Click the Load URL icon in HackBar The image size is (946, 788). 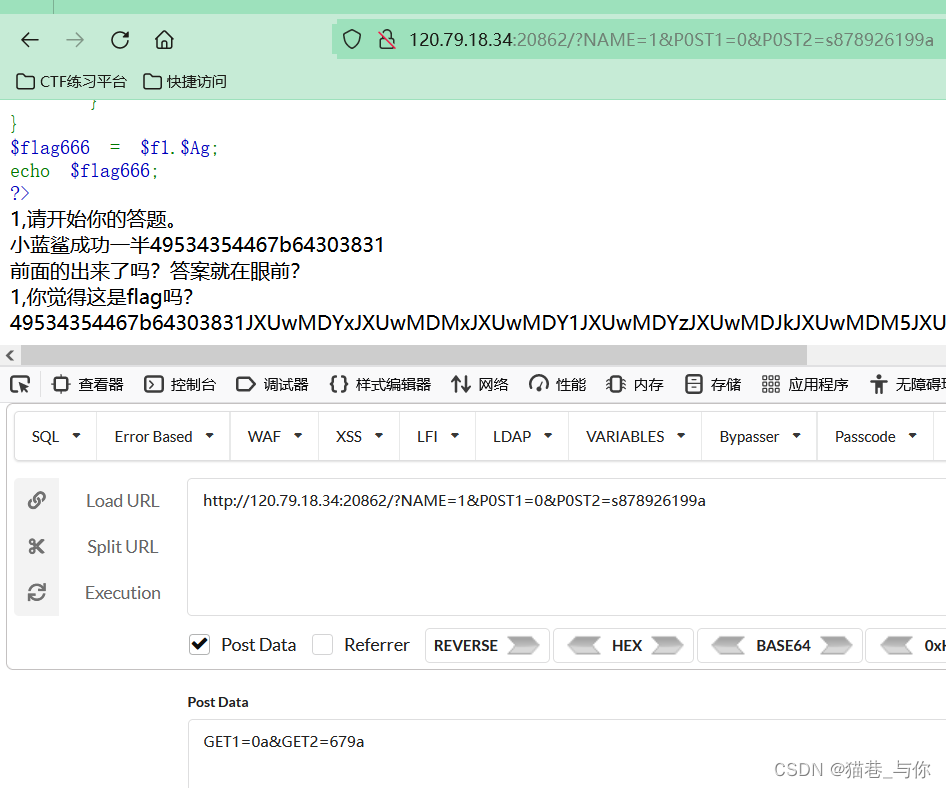[37, 500]
